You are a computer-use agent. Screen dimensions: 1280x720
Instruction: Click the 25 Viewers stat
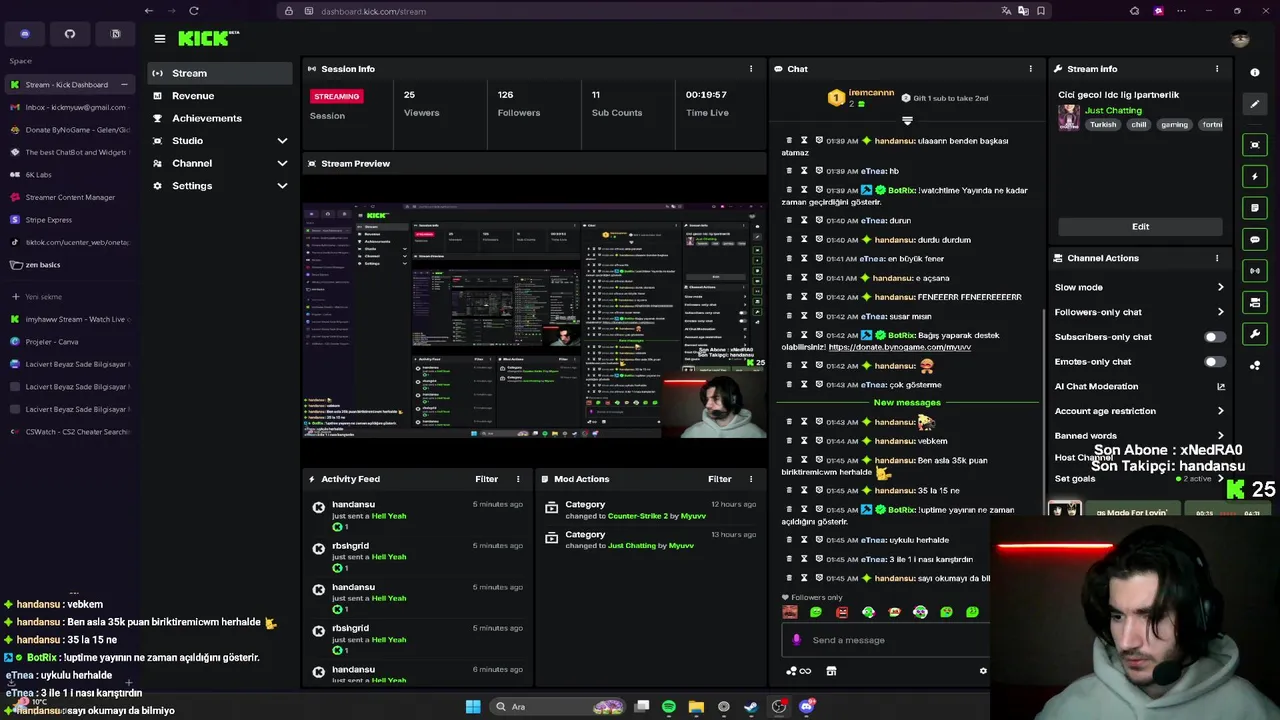pyautogui.click(x=421, y=103)
